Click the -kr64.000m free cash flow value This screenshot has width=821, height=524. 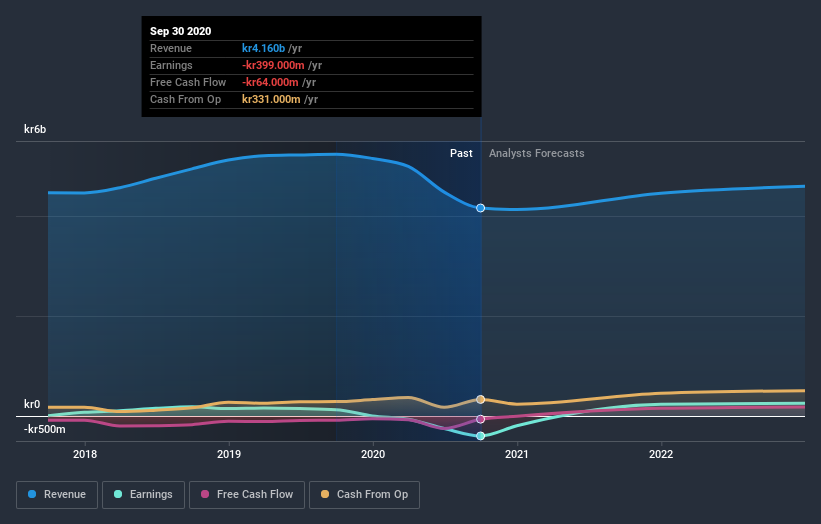point(270,82)
